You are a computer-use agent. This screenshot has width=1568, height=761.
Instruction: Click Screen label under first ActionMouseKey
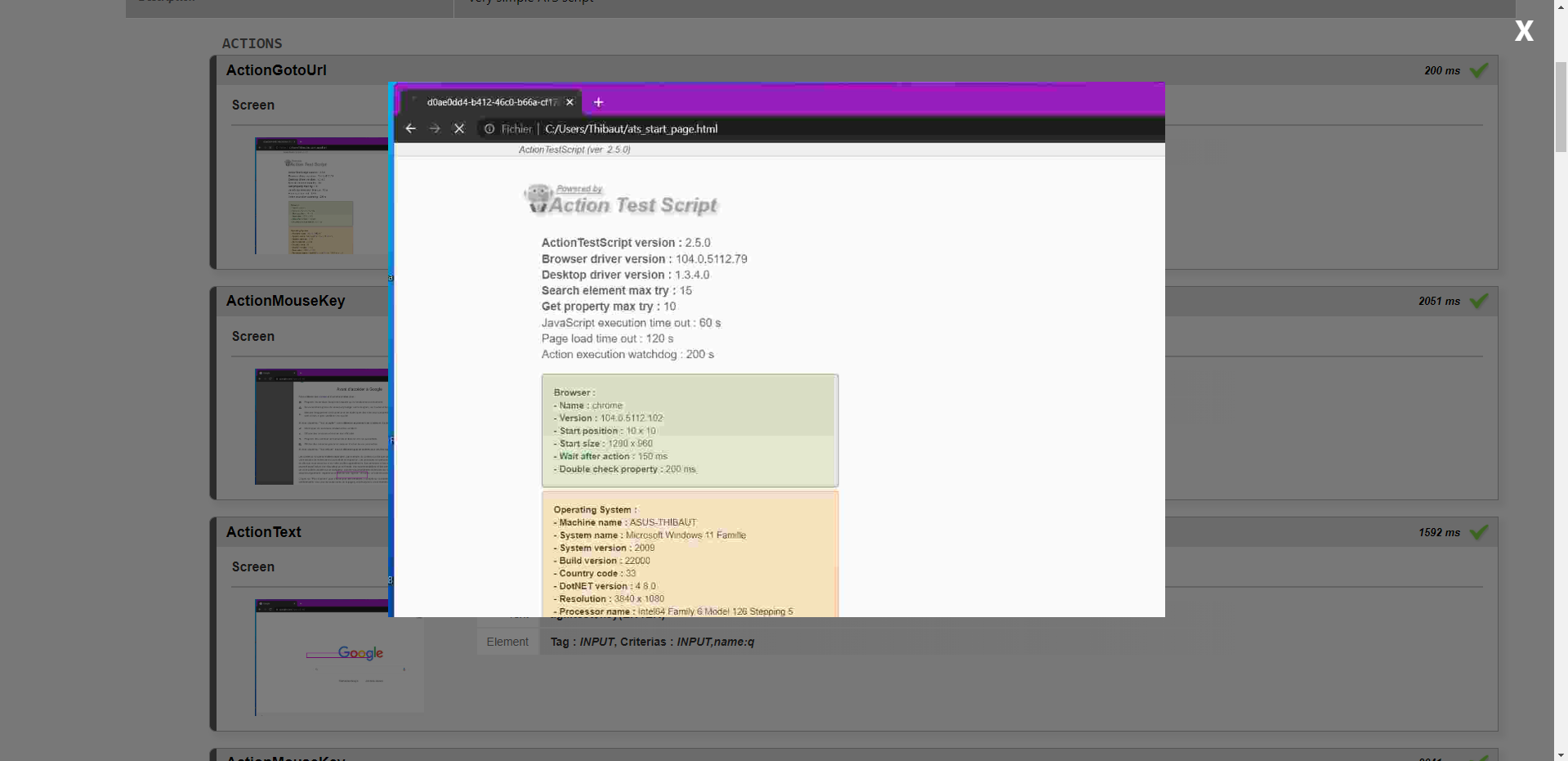[253, 336]
